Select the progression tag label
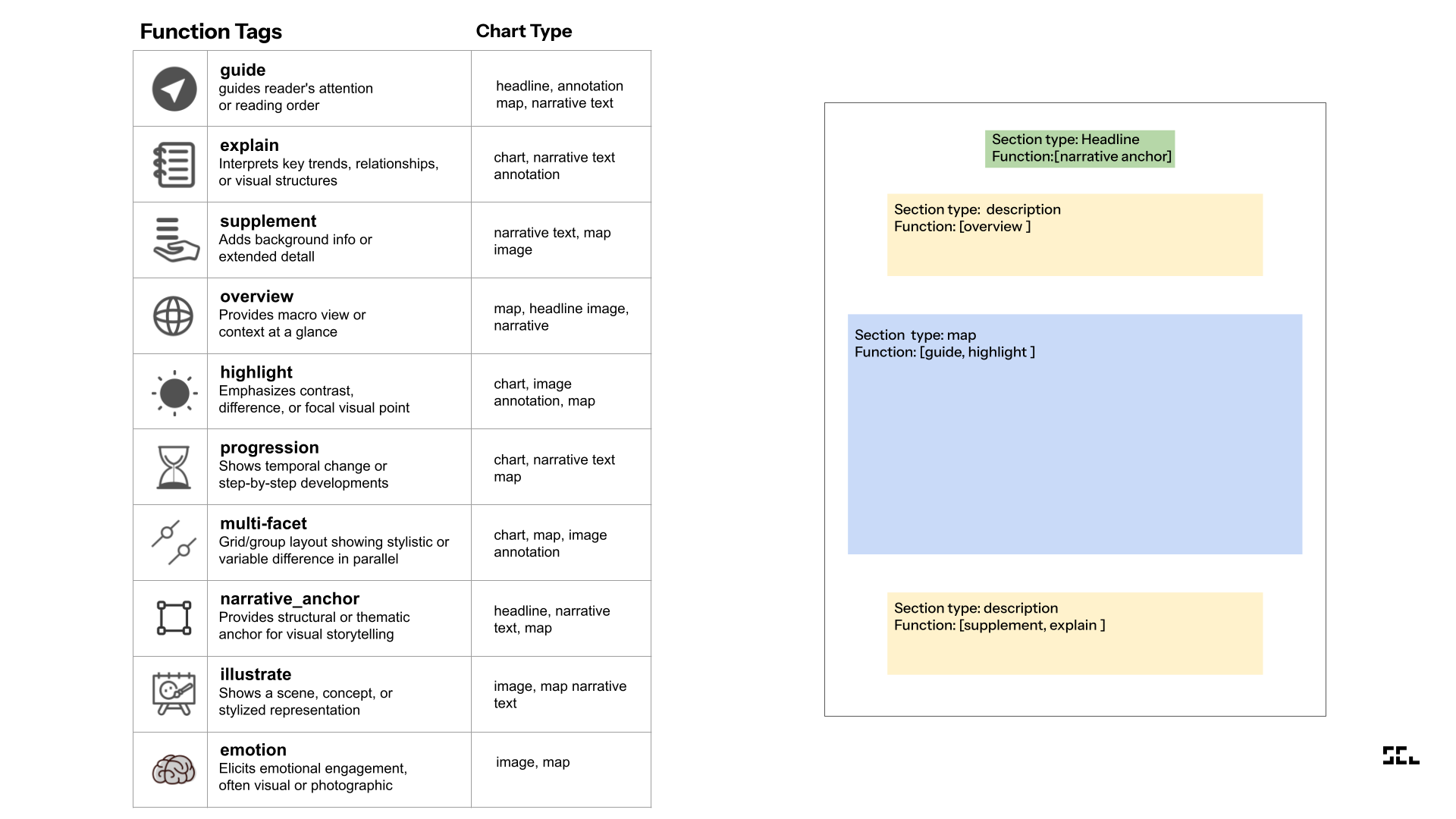Image resolution: width=1456 pixels, height=819 pixels. [x=269, y=447]
